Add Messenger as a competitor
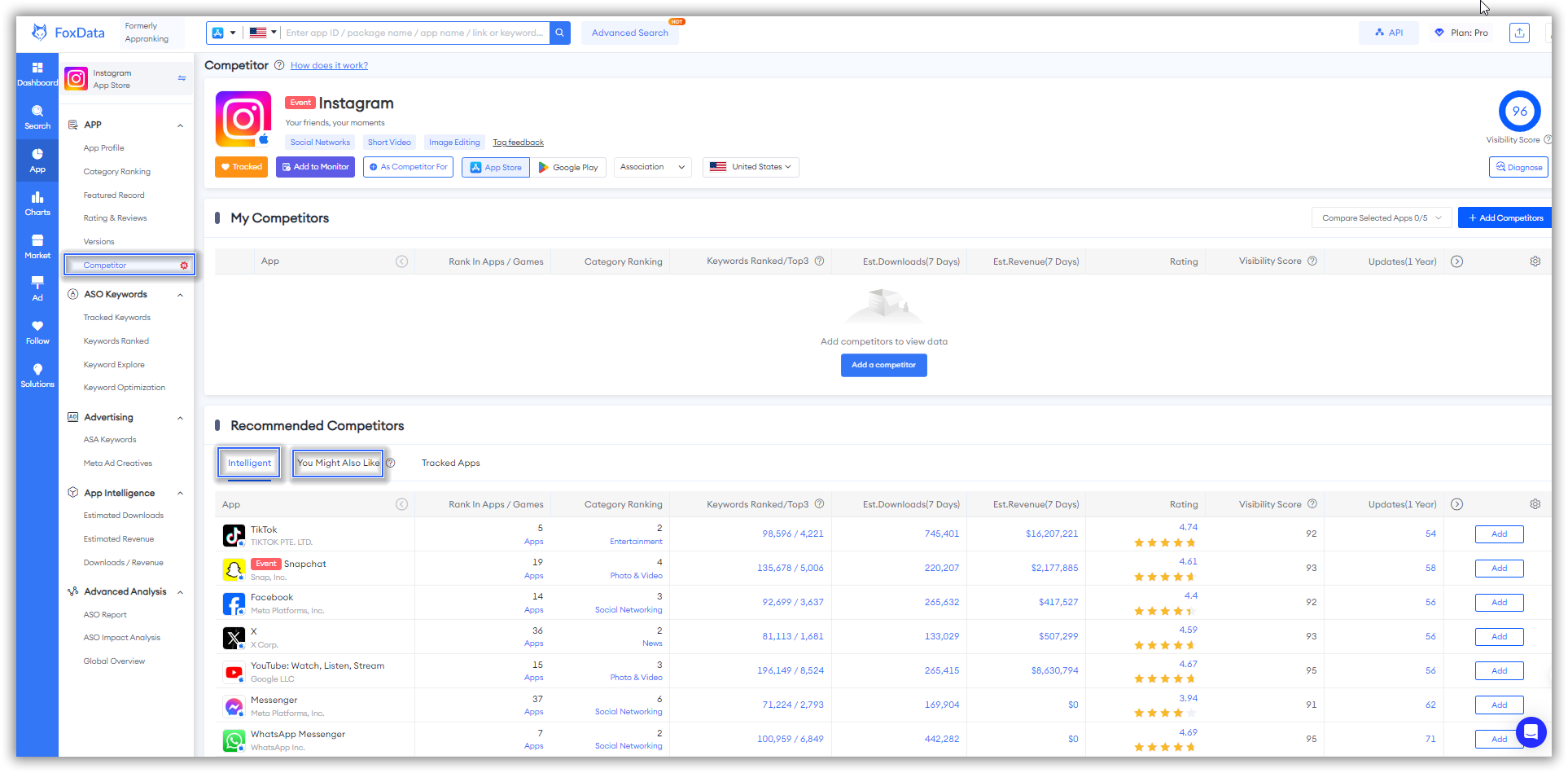 1499,705
